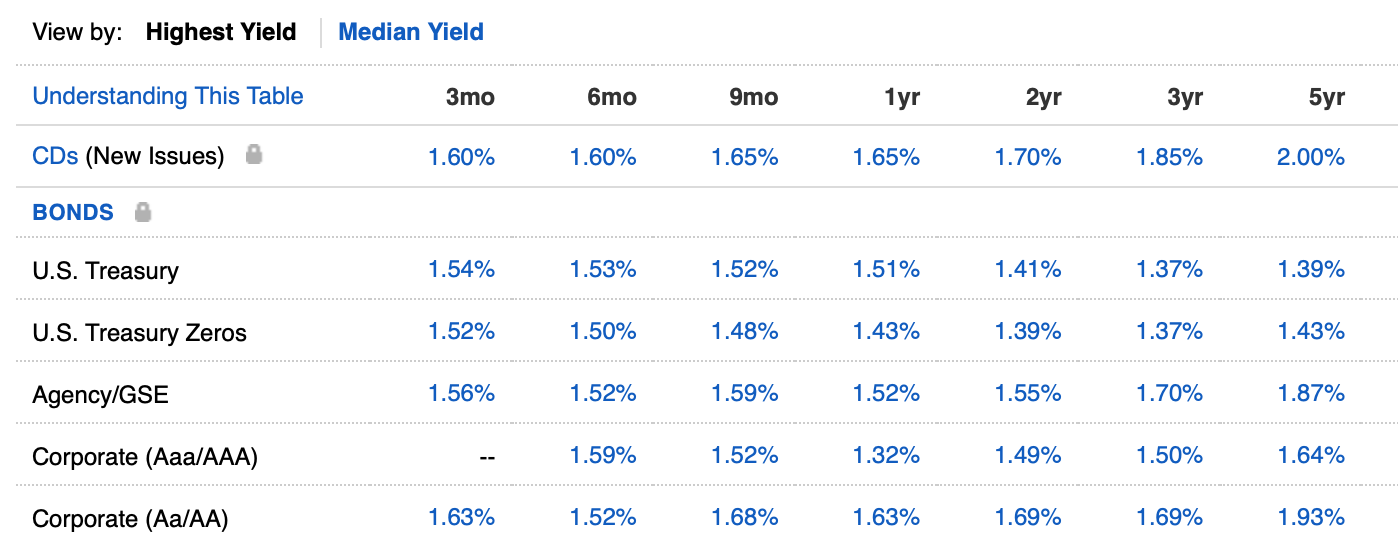The height and width of the screenshot is (542, 1398).
Task: Click Corporate (Aa/AA) 5yr yield 1.93%
Action: point(1311,517)
